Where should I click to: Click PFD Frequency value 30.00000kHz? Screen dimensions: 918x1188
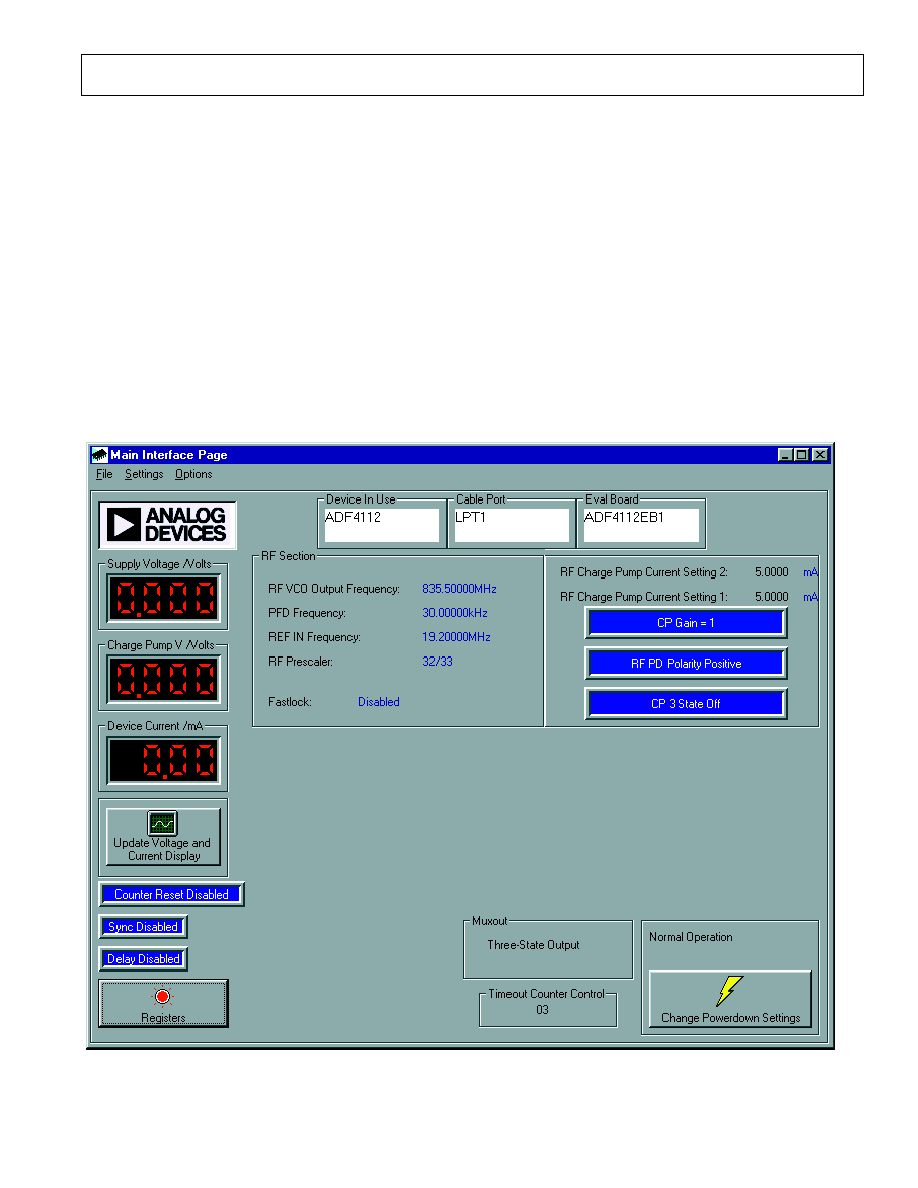tap(454, 613)
